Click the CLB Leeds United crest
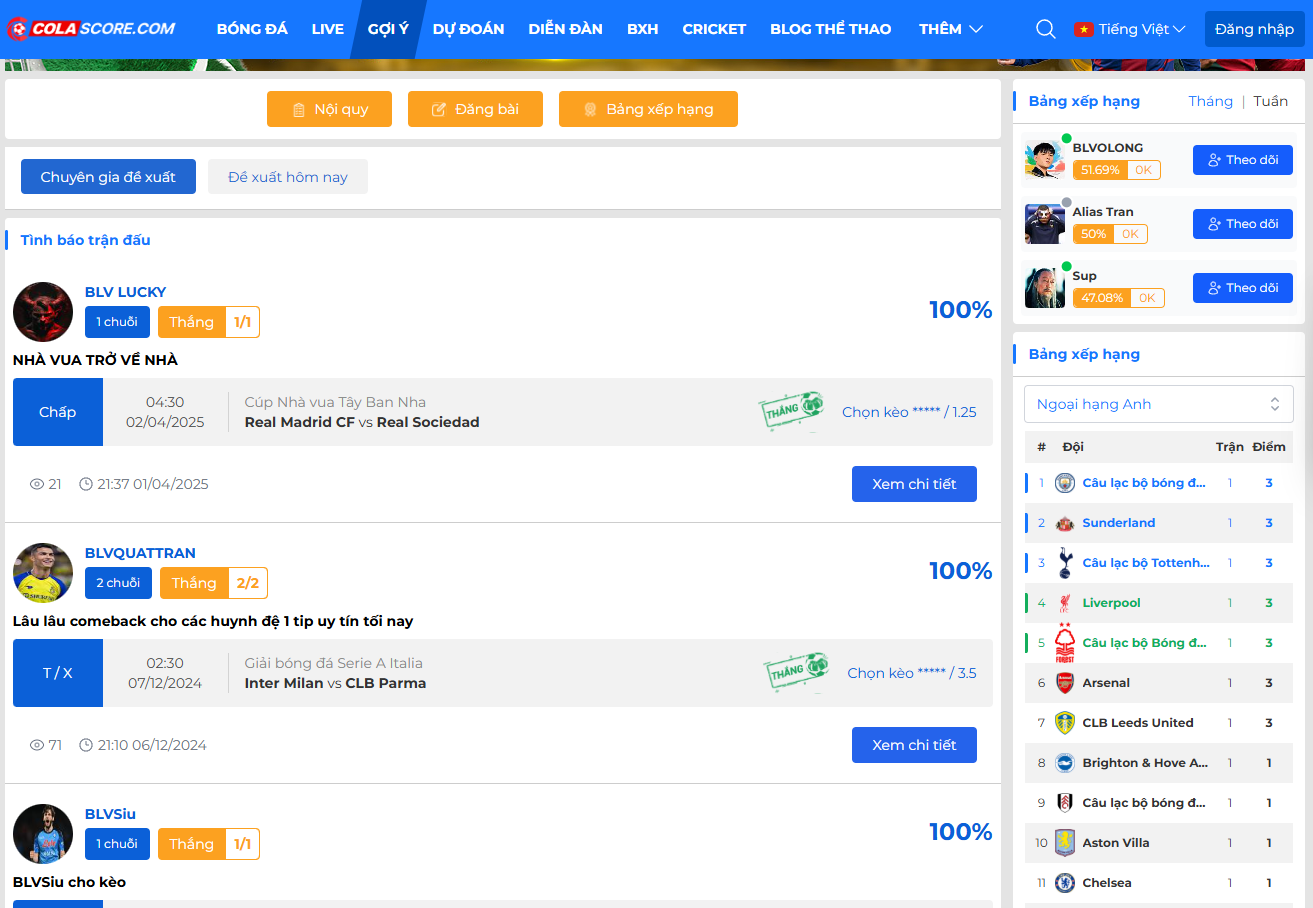Screen dimensions: 1313x908 click(1065, 723)
